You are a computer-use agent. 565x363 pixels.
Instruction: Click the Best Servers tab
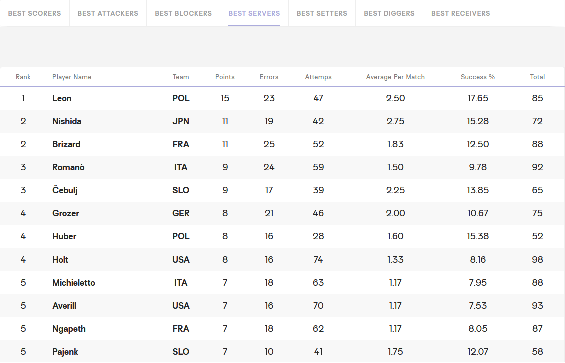pyautogui.click(x=254, y=14)
